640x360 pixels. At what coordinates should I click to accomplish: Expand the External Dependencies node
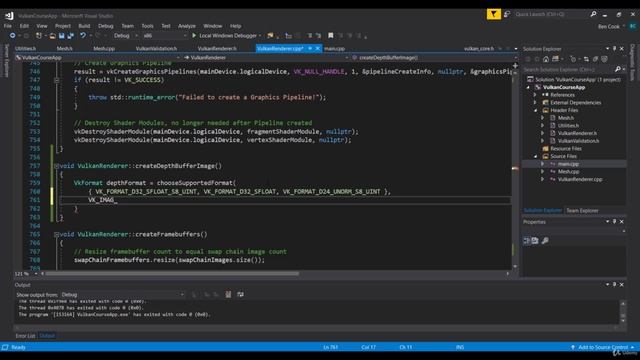pyautogui.click(x=535, y=102)
